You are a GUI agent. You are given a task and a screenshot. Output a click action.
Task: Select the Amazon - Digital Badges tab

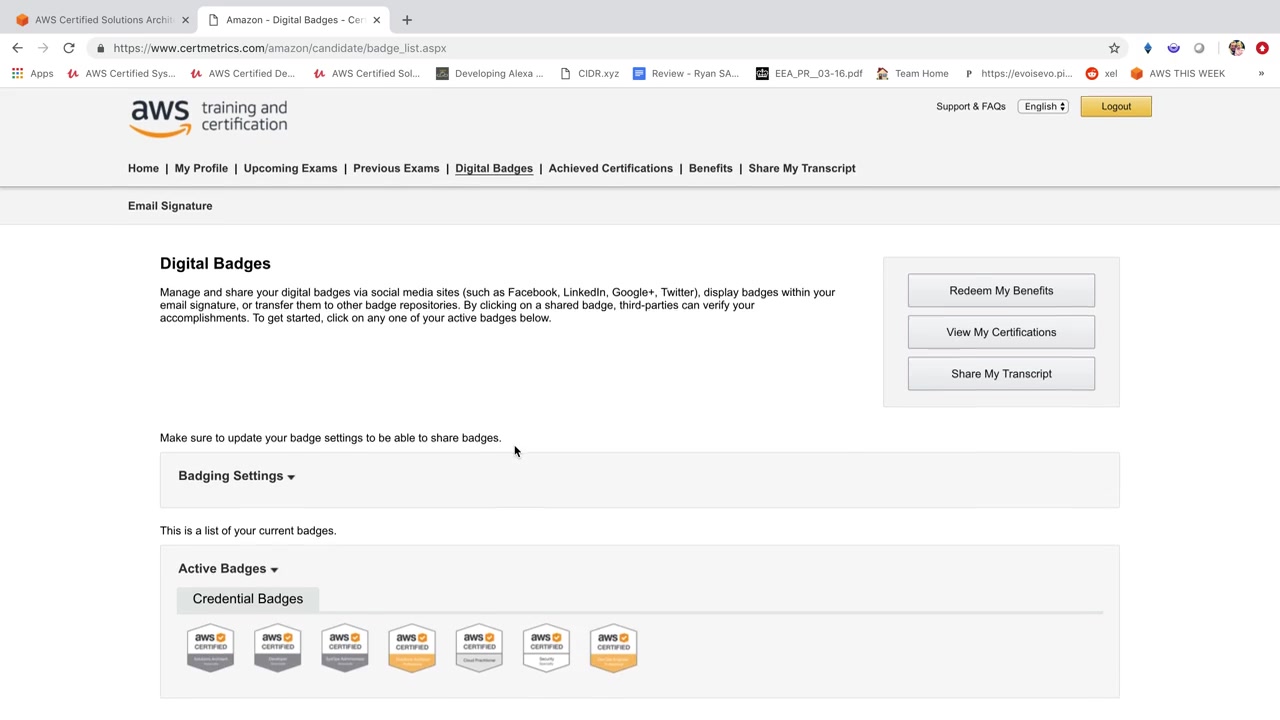(x=292, y=20)
